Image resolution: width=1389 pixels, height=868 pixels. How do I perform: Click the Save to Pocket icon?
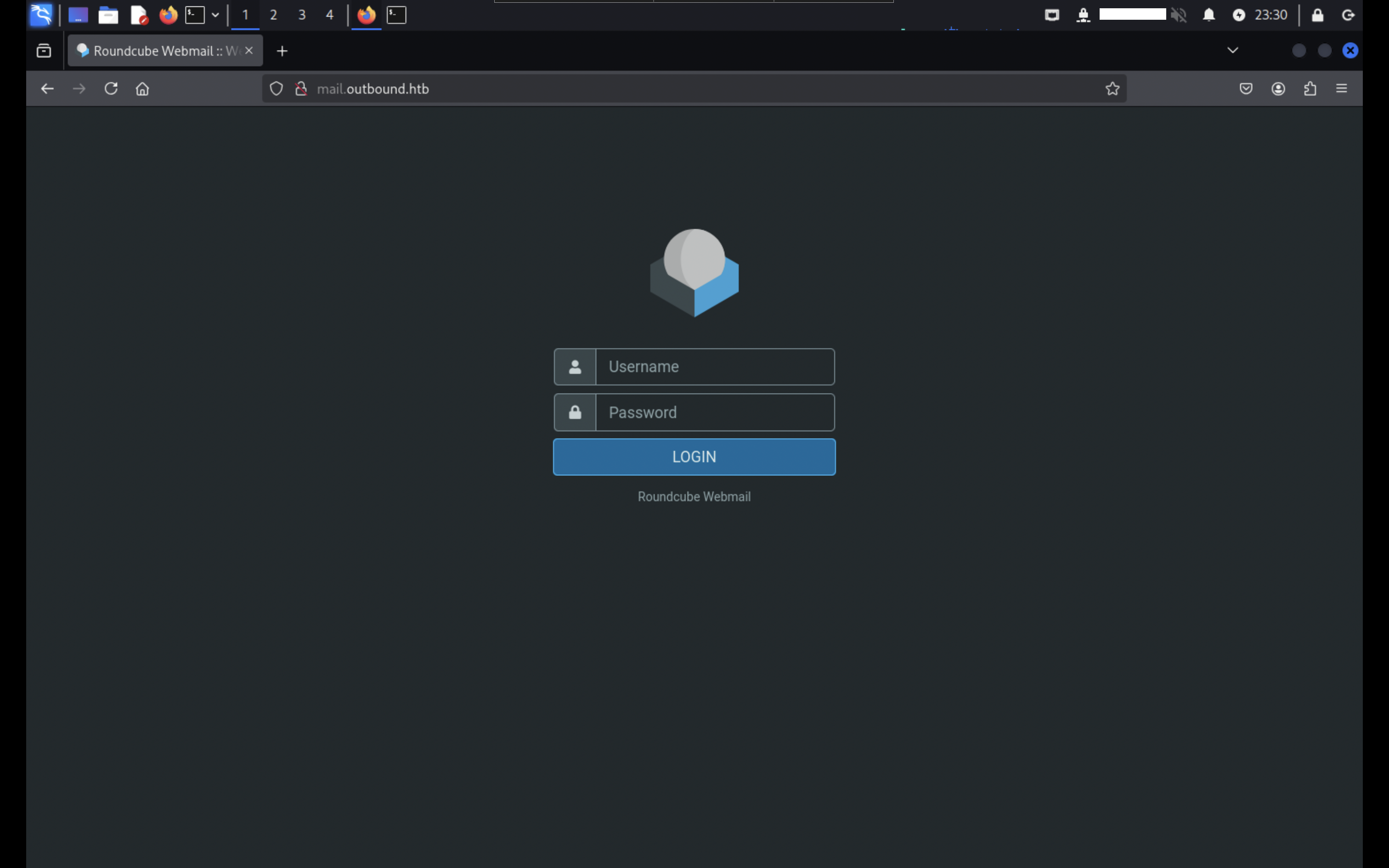pos(1246,88)
